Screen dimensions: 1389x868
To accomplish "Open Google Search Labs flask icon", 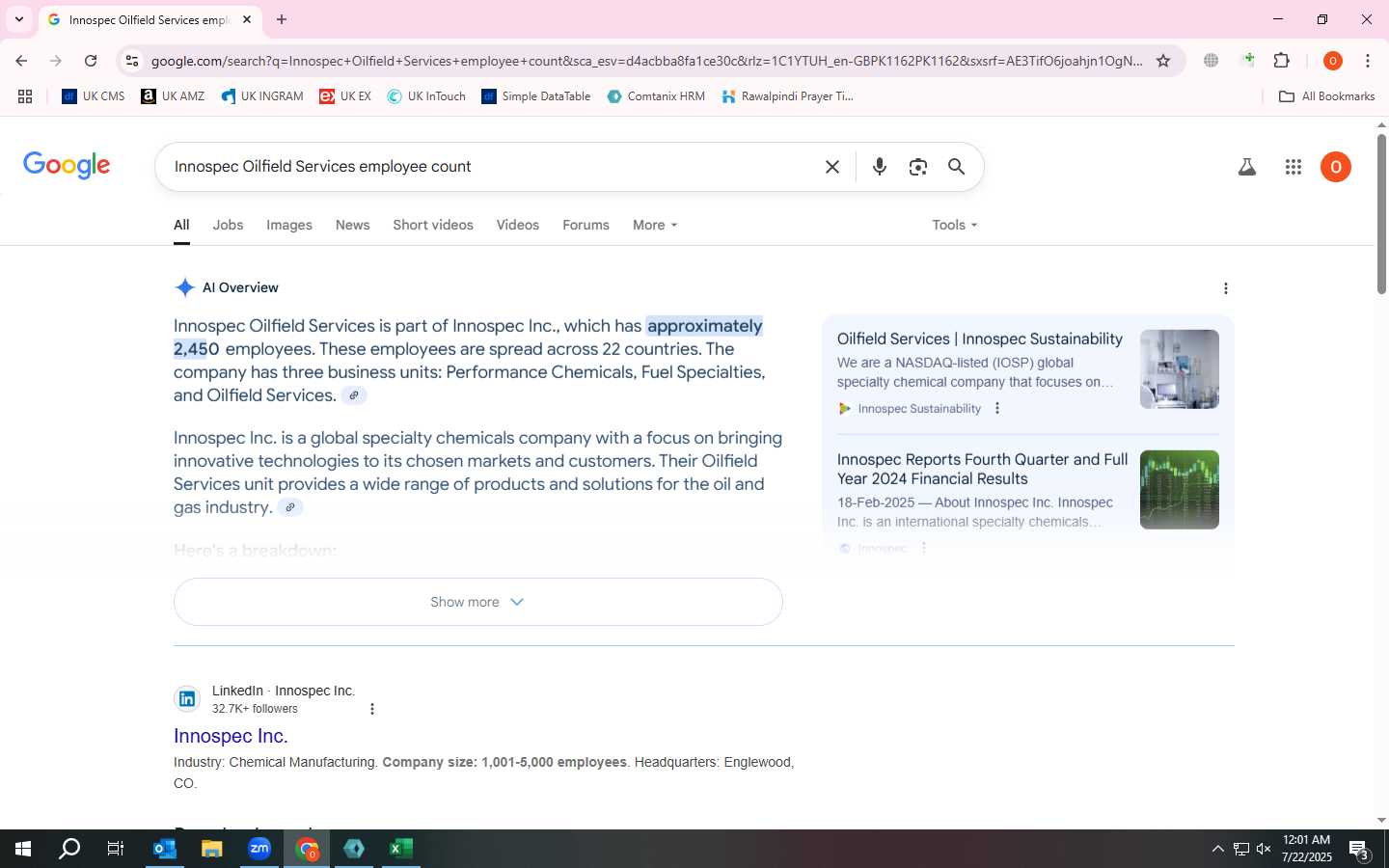I will [x=1247, y=167].
